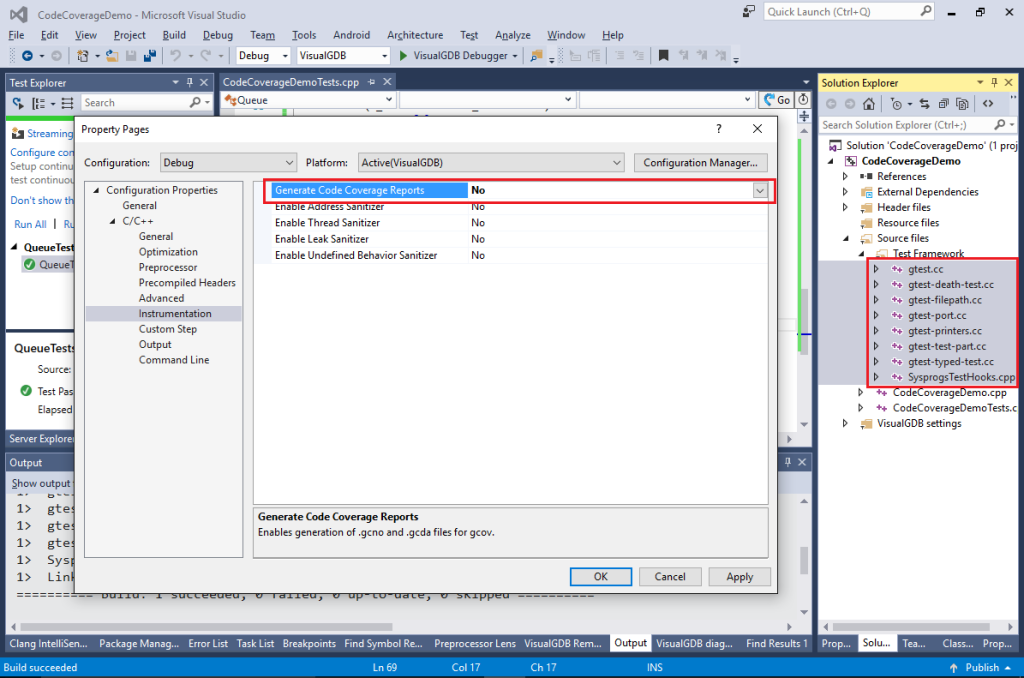The image size is (1024, 678).
Task: Click the Quick Launch search magnifier icon
Action: pyautogui.click(x=926, y=11)
